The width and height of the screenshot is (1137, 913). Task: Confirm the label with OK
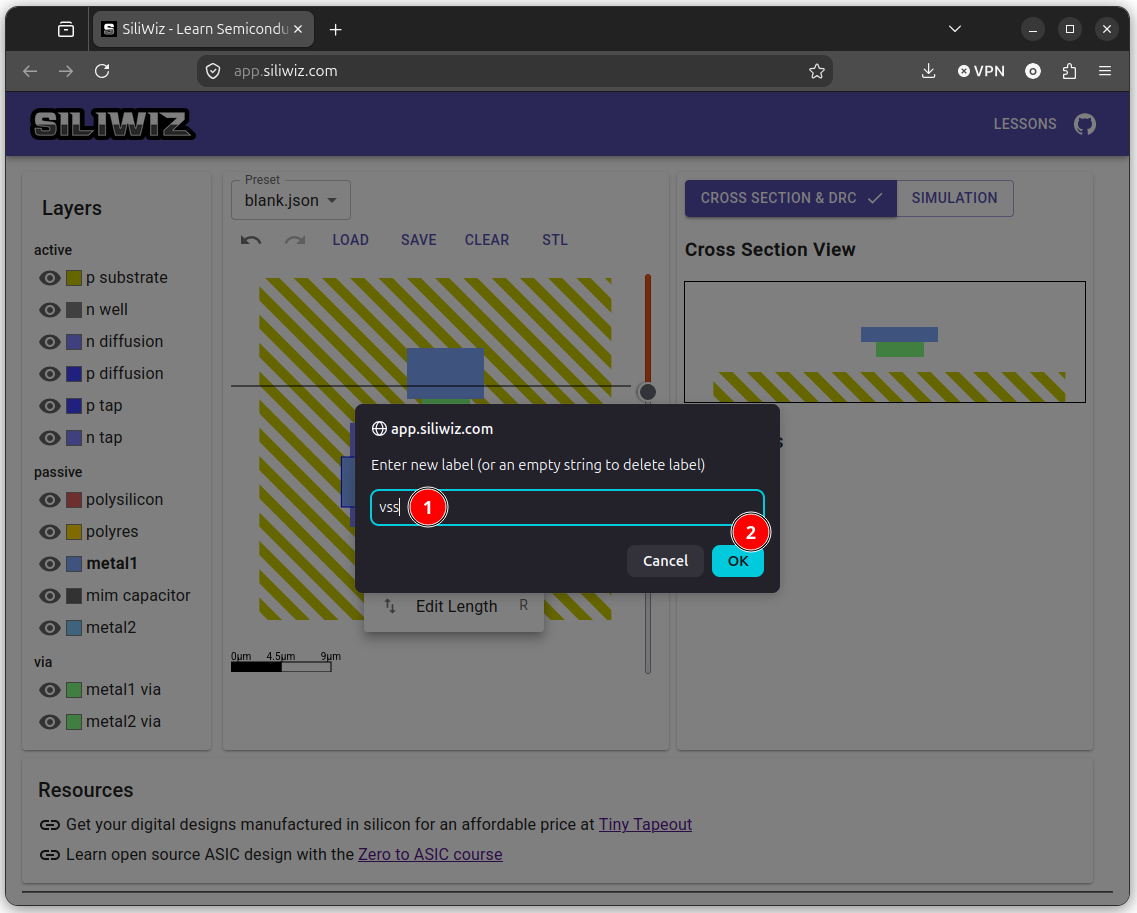pyautogui.click(x=737, y=561)
